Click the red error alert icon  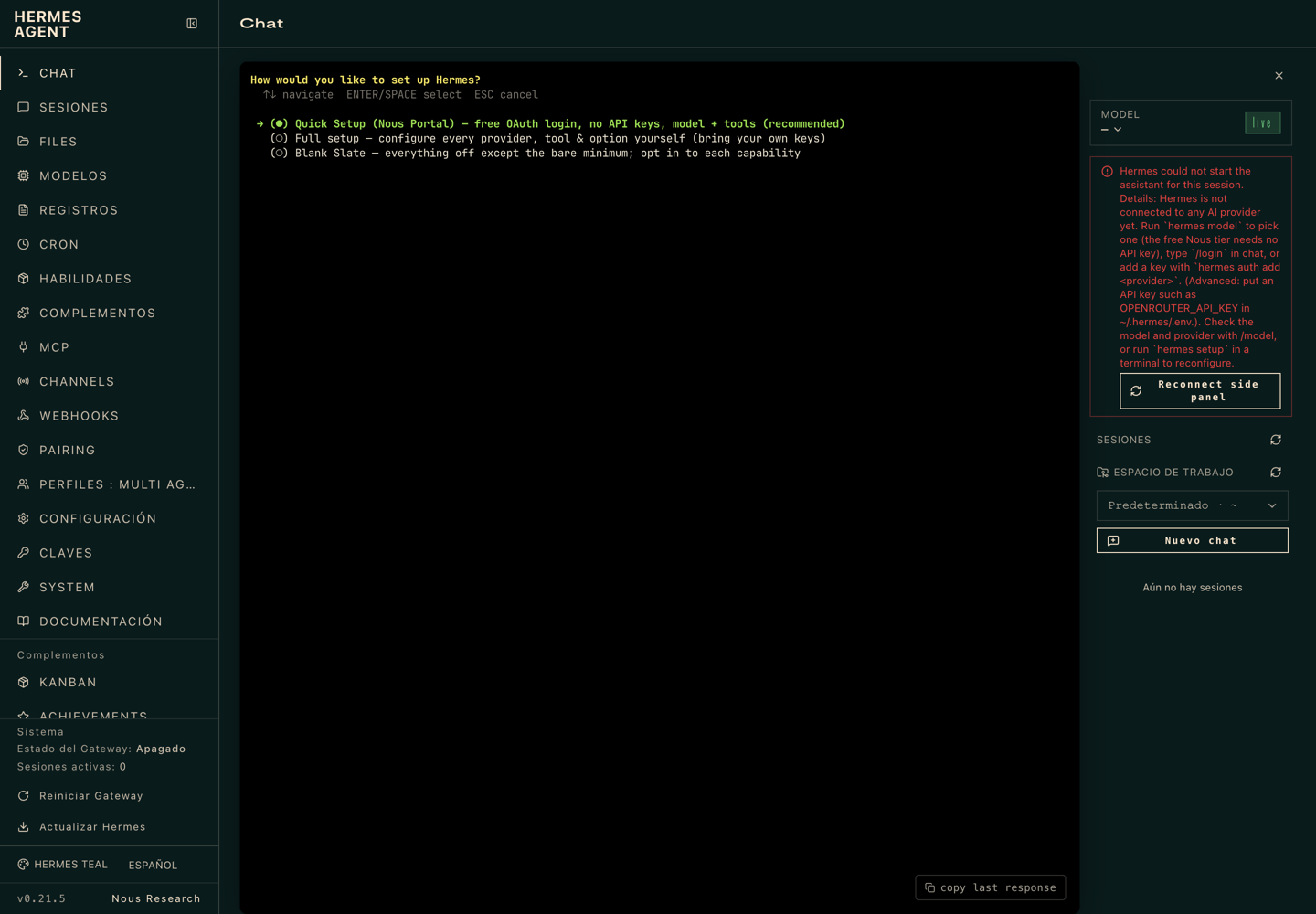[1107, 172]
